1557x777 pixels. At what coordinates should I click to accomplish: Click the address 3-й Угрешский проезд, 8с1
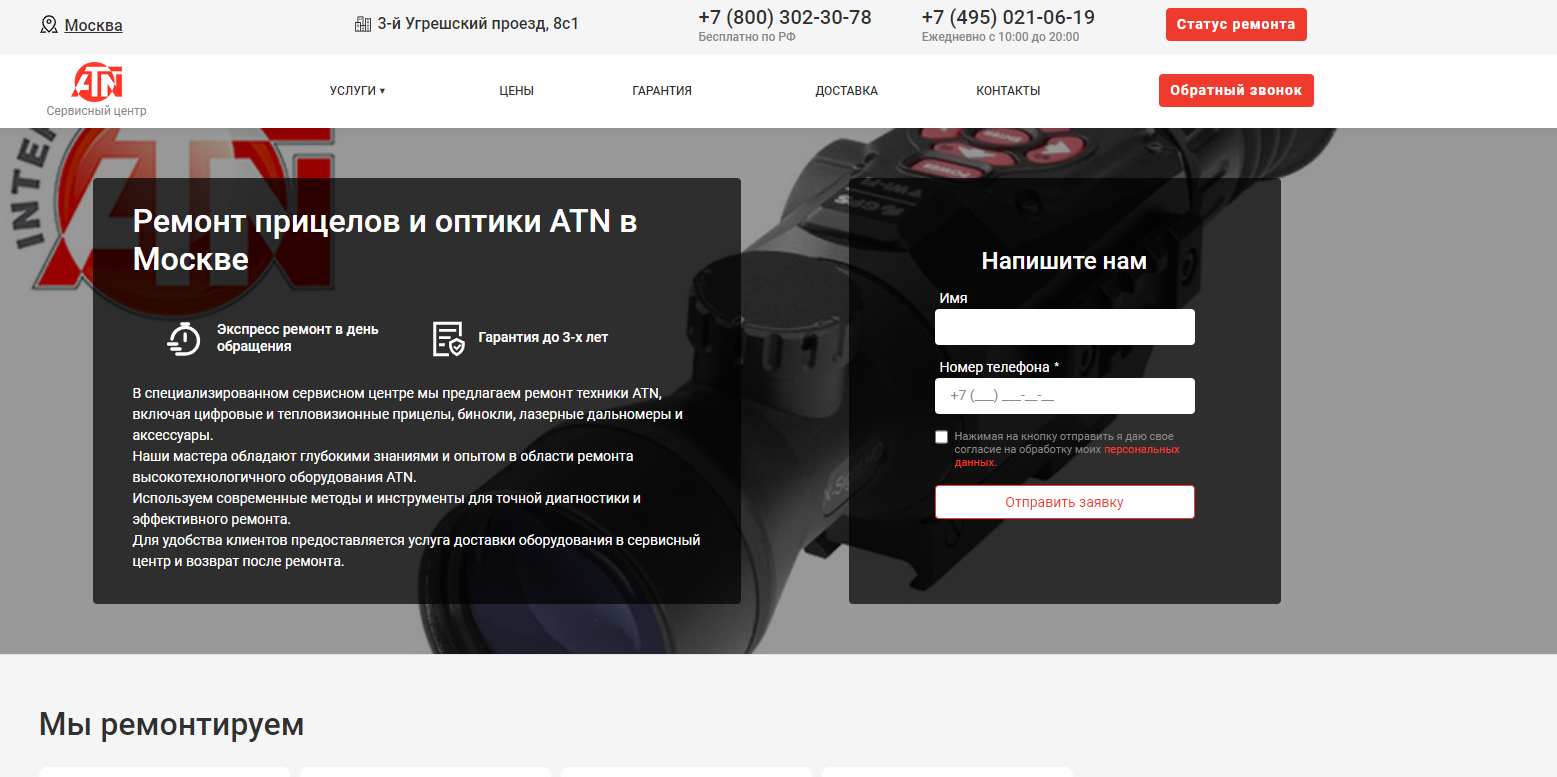pyautogui.click(x=478, y=23)
